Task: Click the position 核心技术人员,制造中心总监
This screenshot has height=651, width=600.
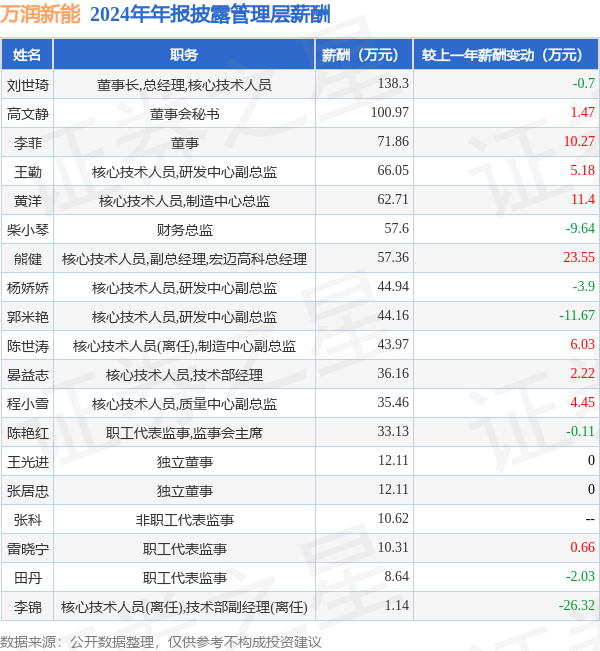Action: click(184, 201)
